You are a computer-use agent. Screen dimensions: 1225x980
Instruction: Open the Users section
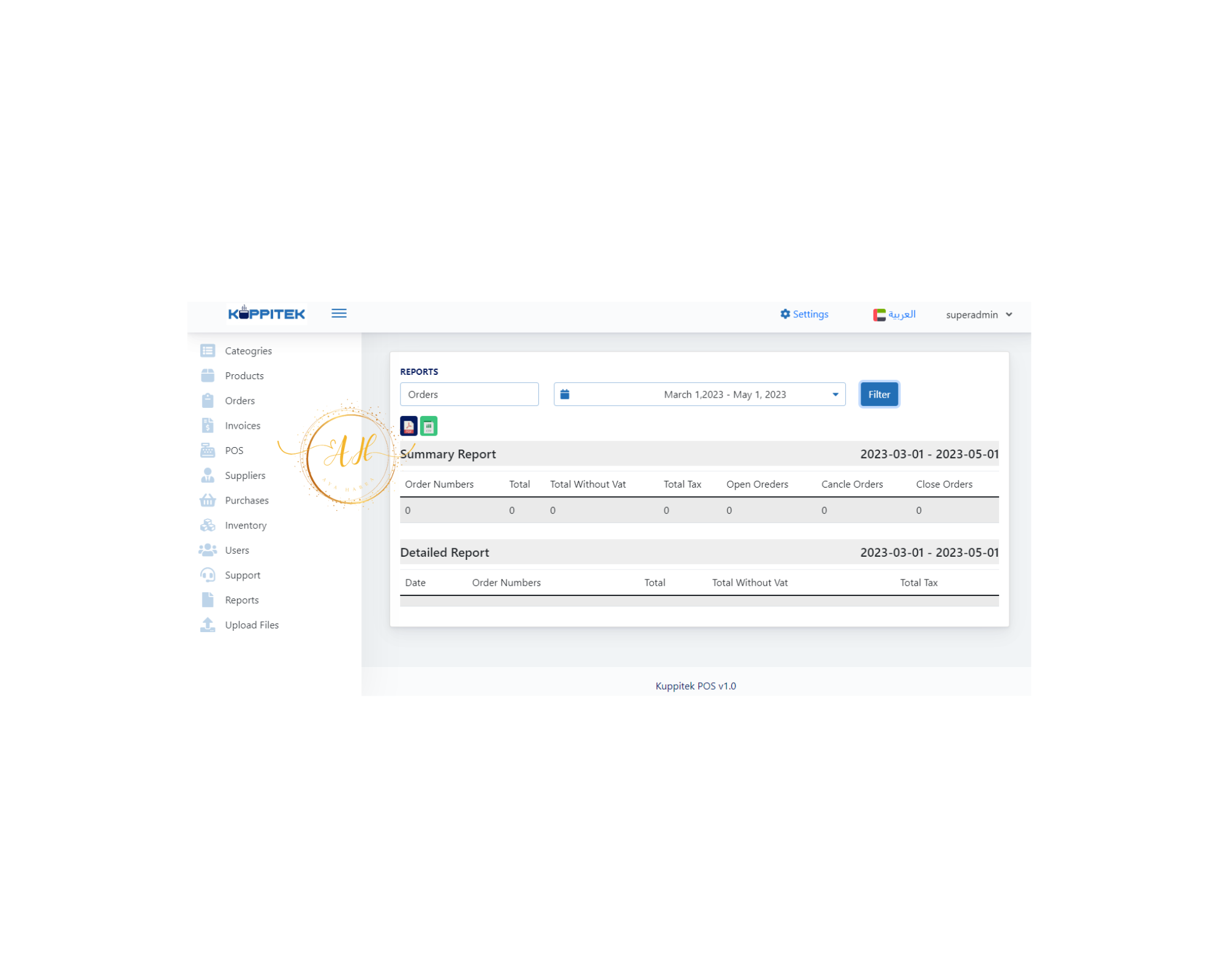pos(237,551)
